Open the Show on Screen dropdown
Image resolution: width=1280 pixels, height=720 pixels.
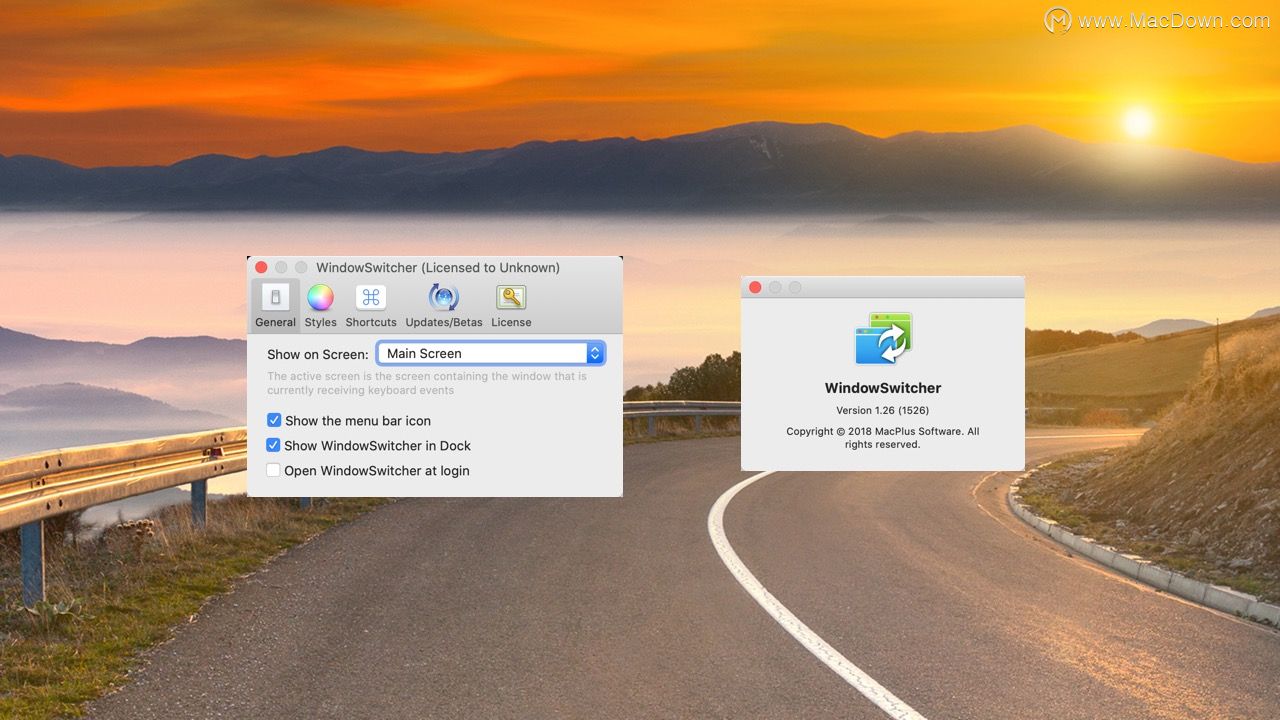(x=491, y=353)
